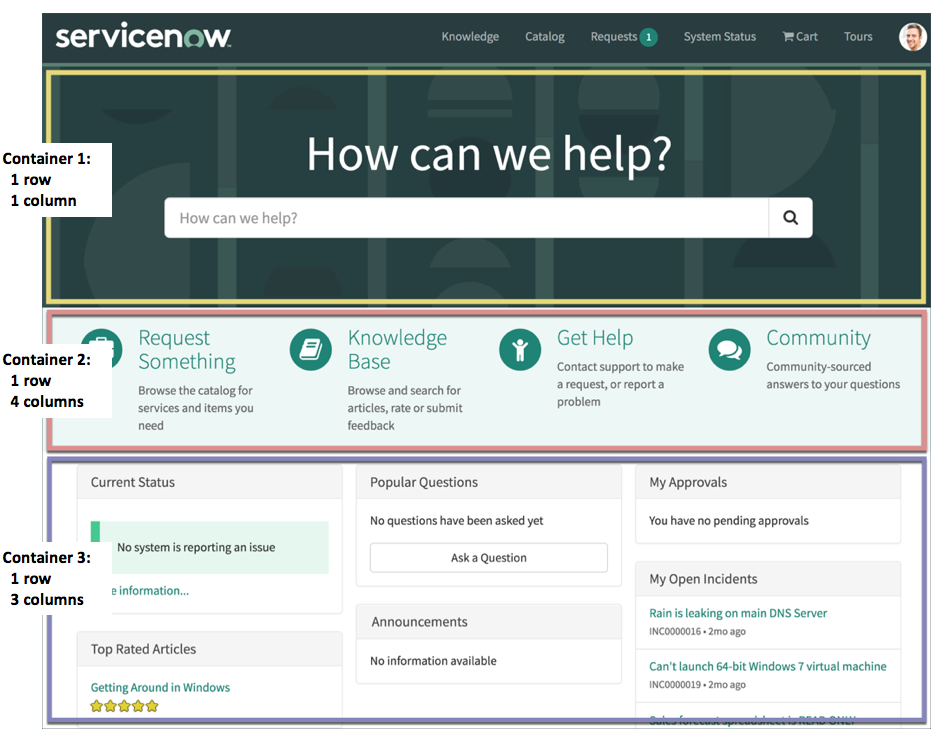Image resolution: width=936 pixels, height=735 pixels.
Task: Open your profile avatar picture
Action: 911,36
